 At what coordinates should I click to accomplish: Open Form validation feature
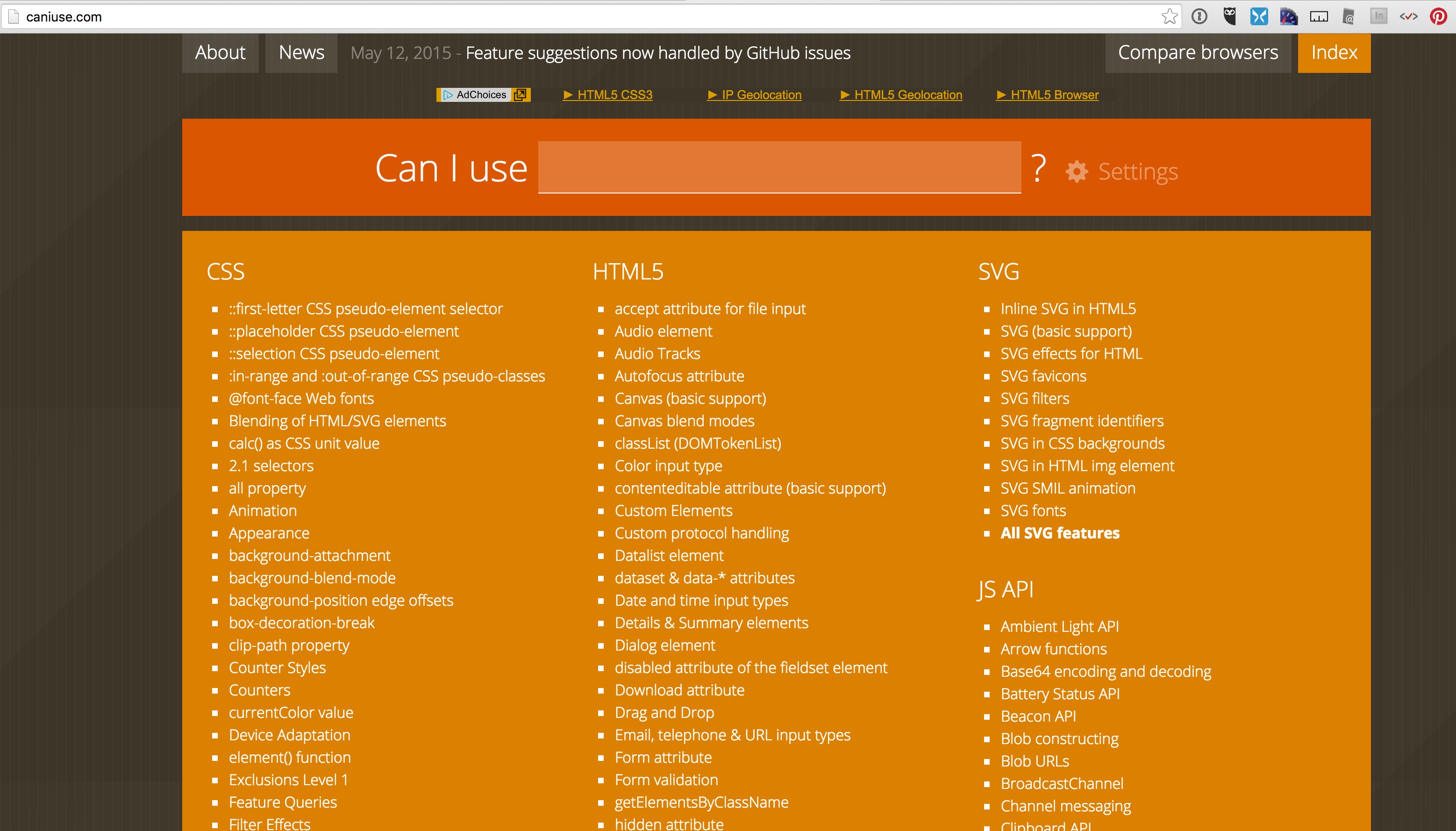(x=666, y=780)
